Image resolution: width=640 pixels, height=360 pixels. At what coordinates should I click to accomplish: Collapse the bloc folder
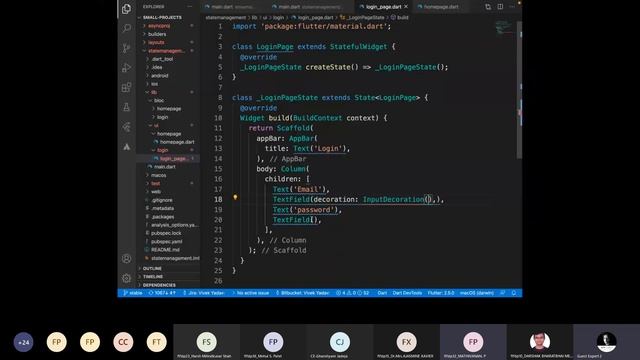[x=159, y=100]
